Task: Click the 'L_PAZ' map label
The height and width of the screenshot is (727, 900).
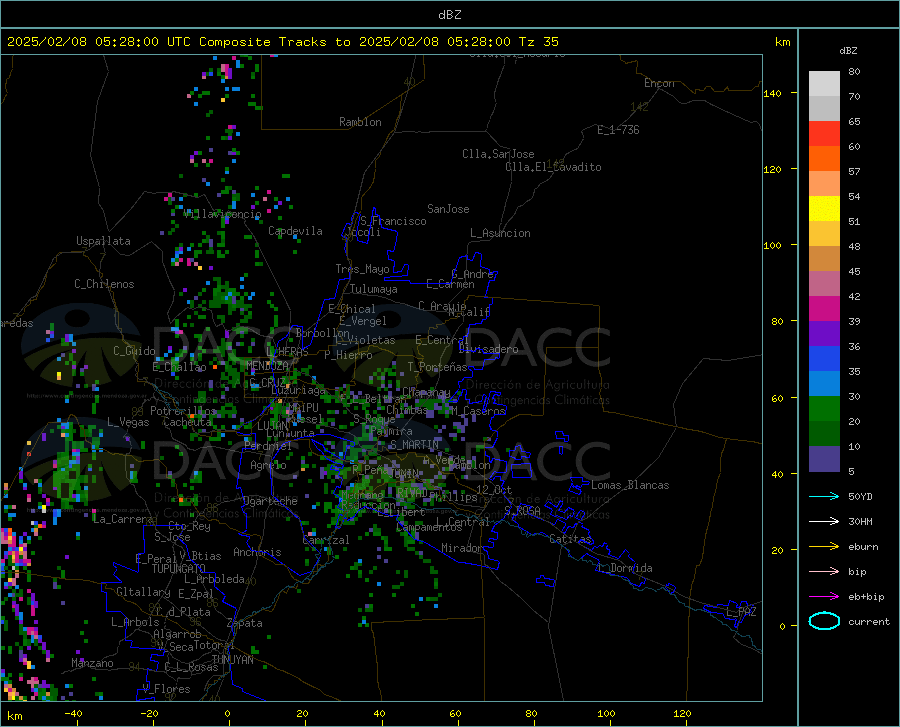Action: point(741,612)
